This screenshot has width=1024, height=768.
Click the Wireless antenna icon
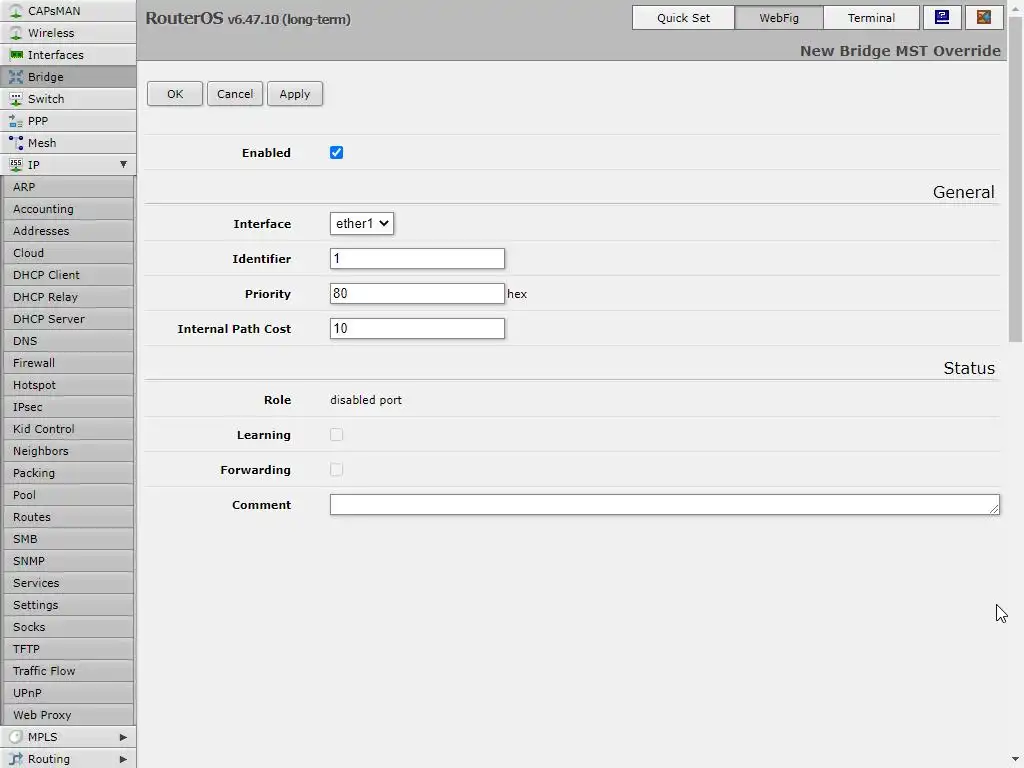[16, 33]
